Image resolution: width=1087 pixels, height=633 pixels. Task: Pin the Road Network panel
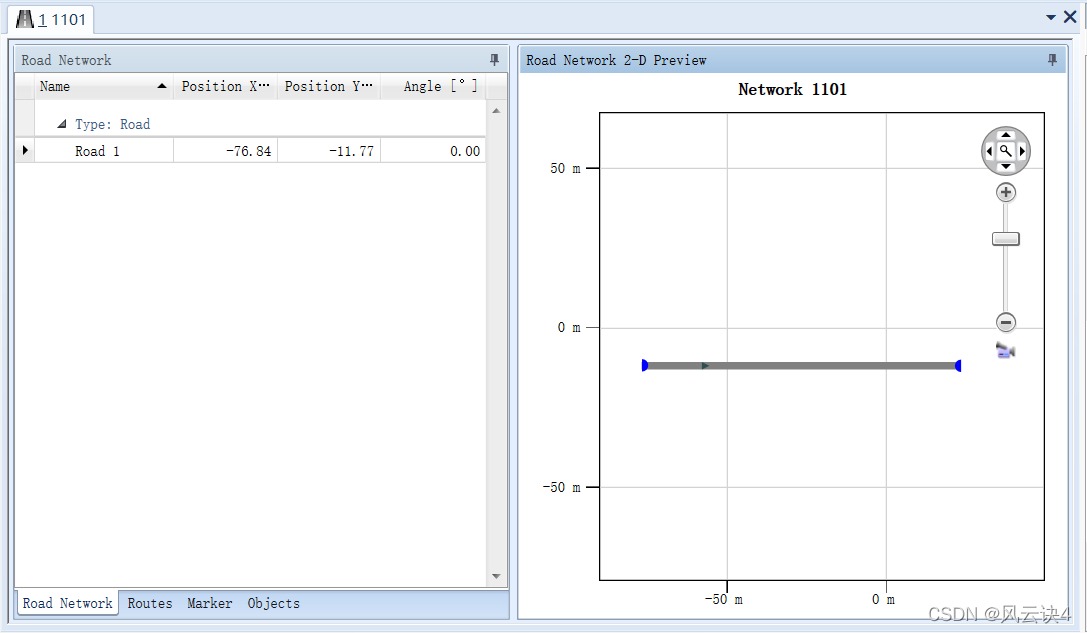(x=494, y=60)
